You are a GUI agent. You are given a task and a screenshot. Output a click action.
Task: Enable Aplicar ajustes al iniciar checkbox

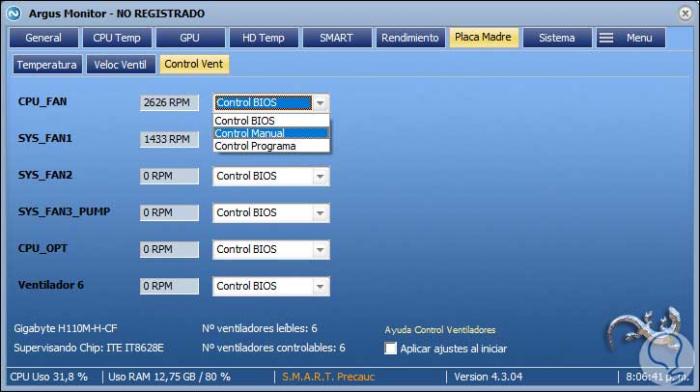pyautogui.click(x=391, y=348)
